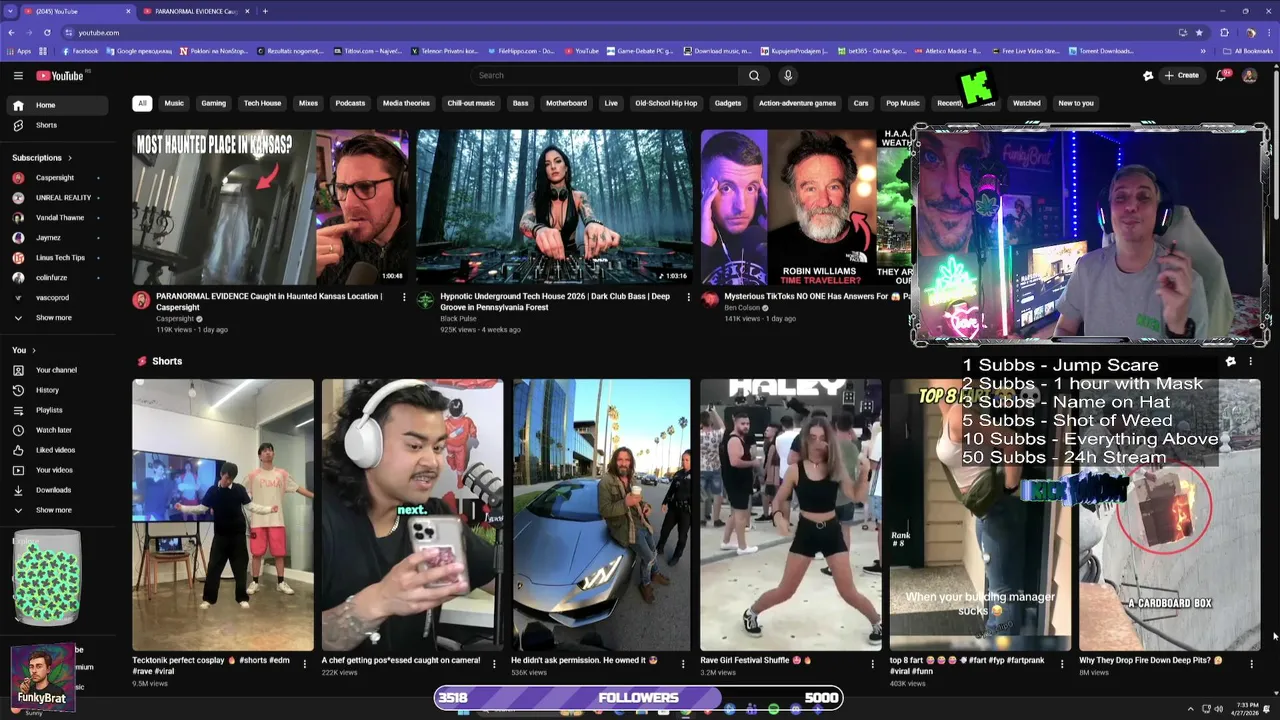Open the Lamborghini short thumbnail
This screenshot has height=720, width=1280.
point(601,515)
